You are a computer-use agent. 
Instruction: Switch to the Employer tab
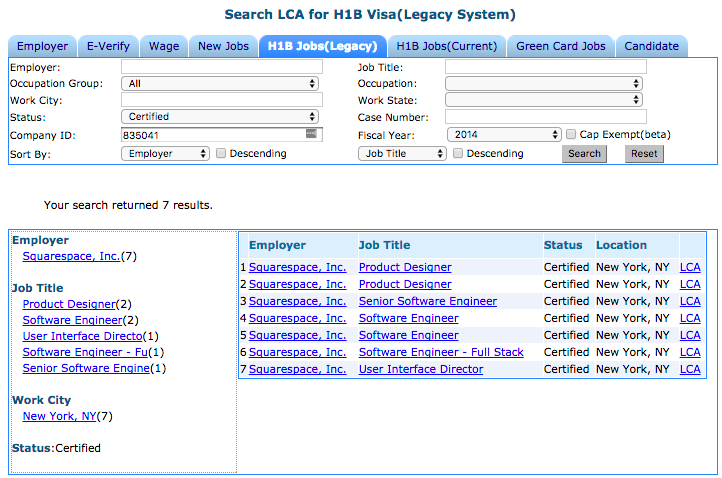point(42,46)
